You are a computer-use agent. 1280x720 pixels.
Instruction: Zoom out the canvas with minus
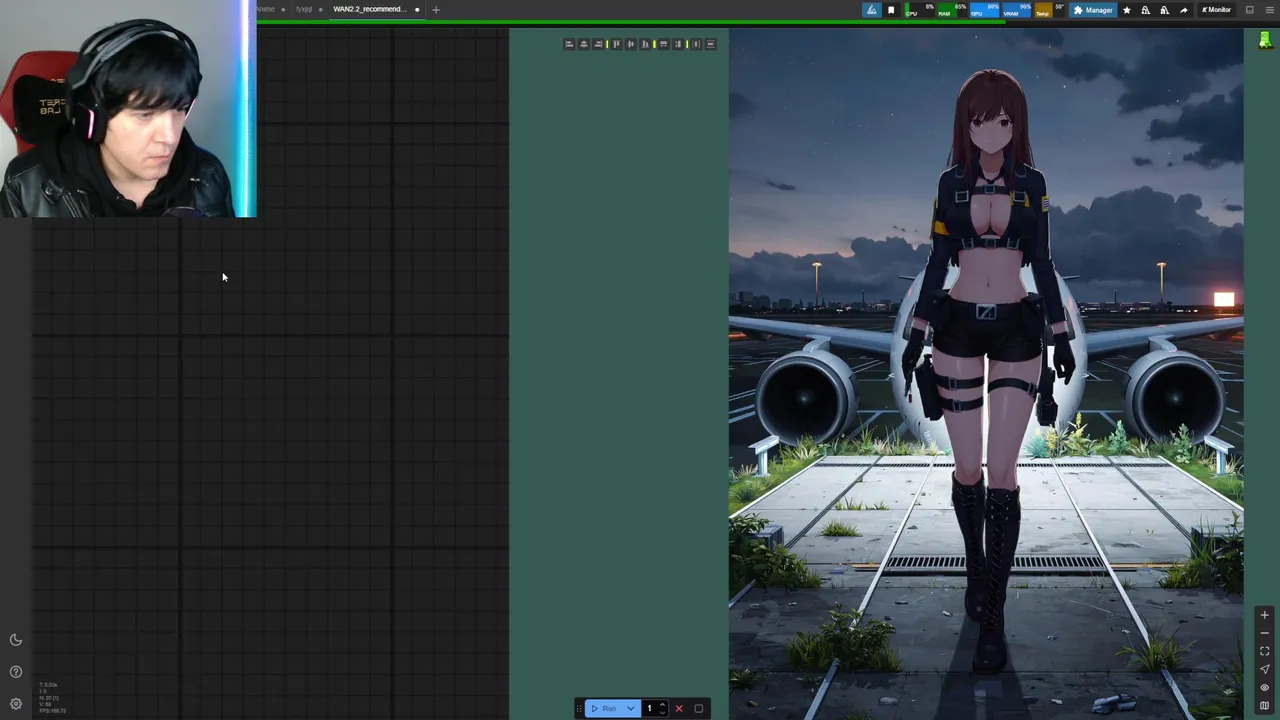[1264, 633]
